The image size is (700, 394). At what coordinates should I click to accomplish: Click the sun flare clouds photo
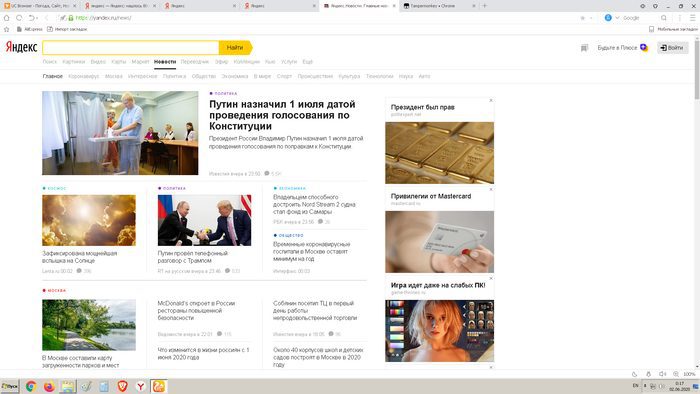tap(89, 220)
